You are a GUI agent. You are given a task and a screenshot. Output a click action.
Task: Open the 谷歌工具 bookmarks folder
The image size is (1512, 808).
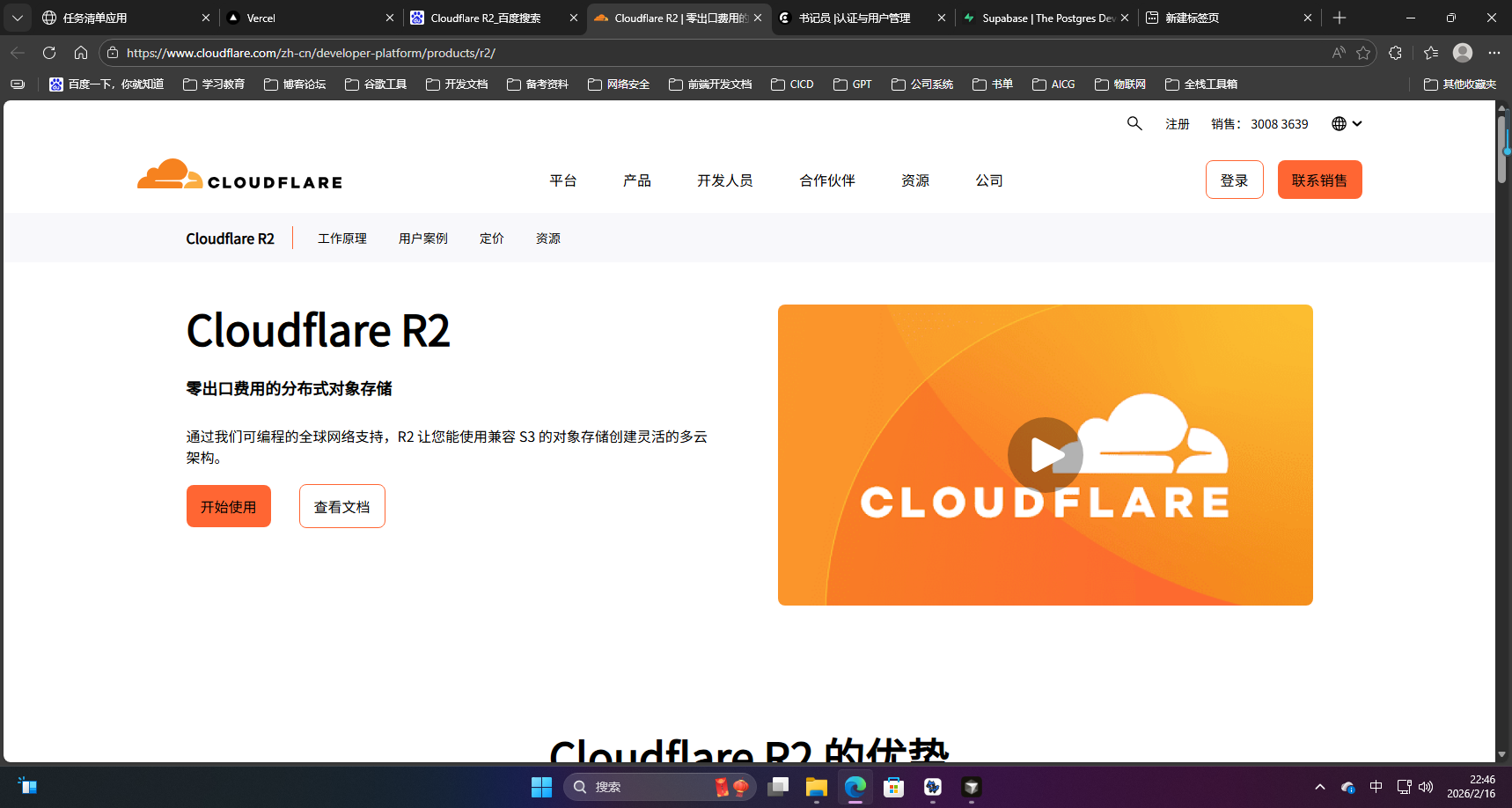coord(375,84)
